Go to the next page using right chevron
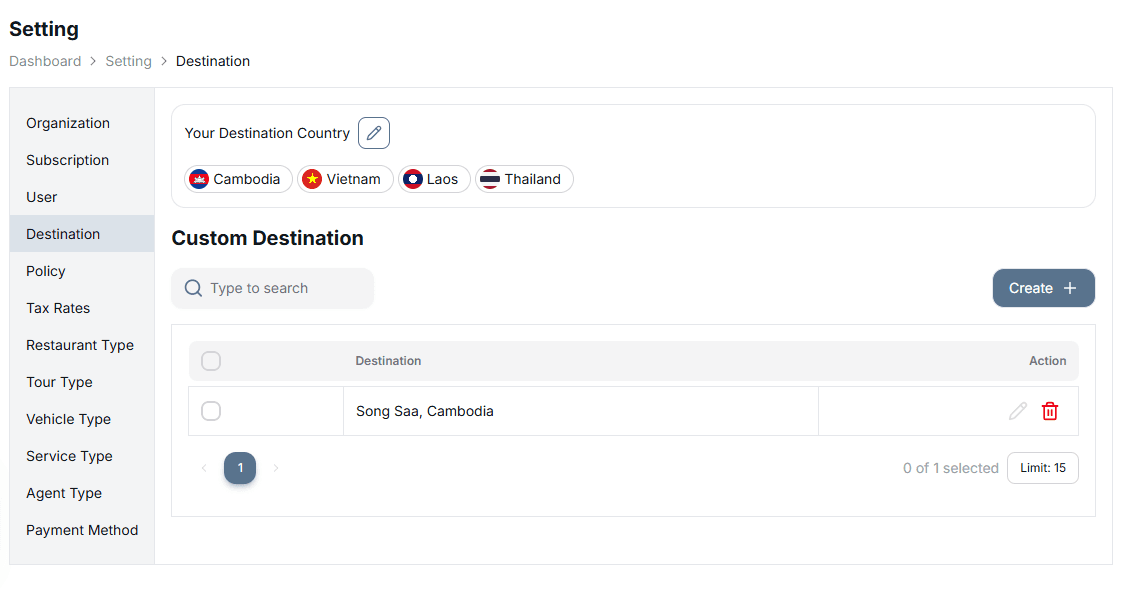Image resolution: width=1122 pixels, height=611 pixels. [275, 467]
